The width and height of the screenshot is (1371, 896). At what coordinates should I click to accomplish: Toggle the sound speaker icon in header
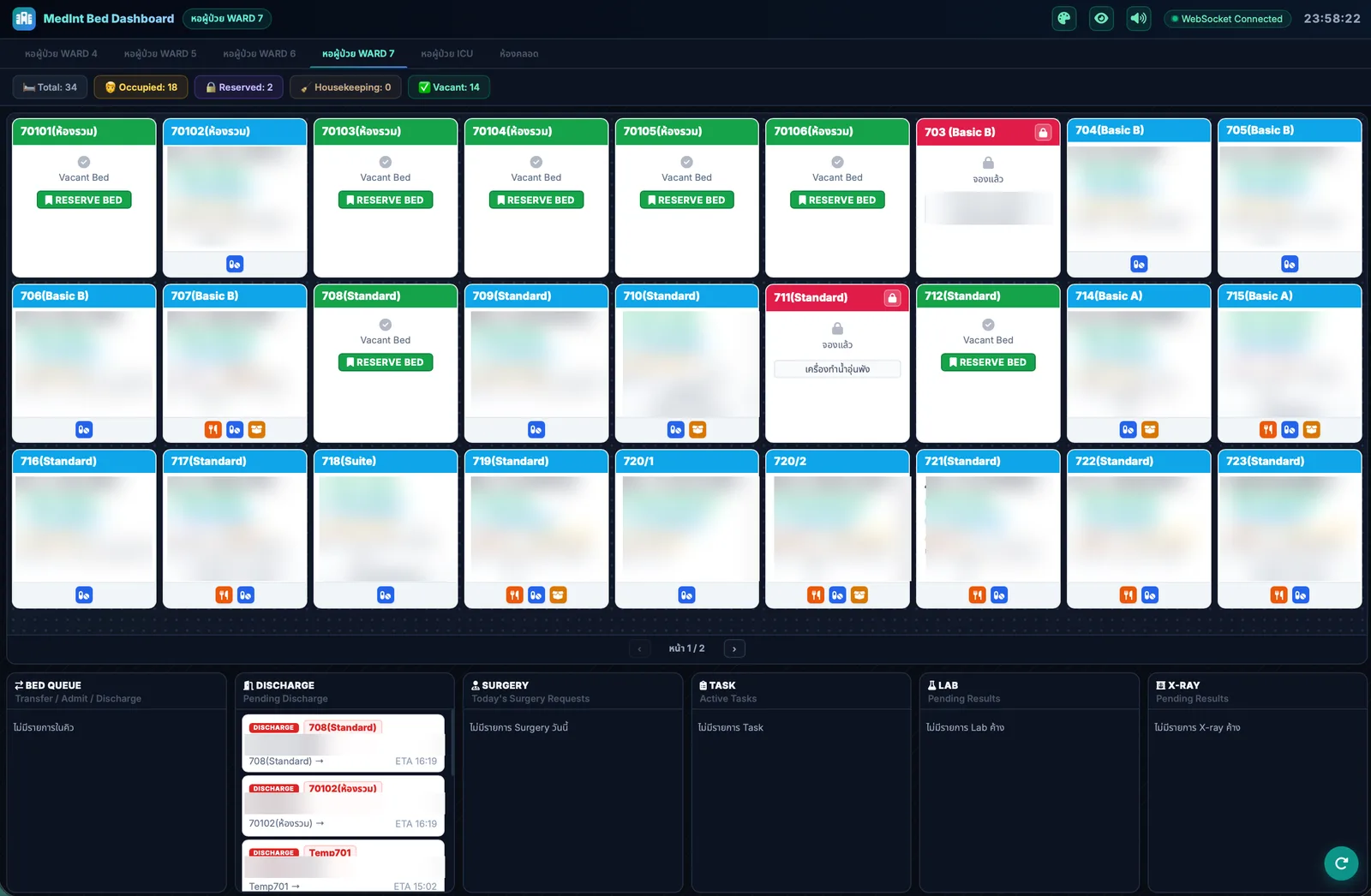[x=1138, y=18]
